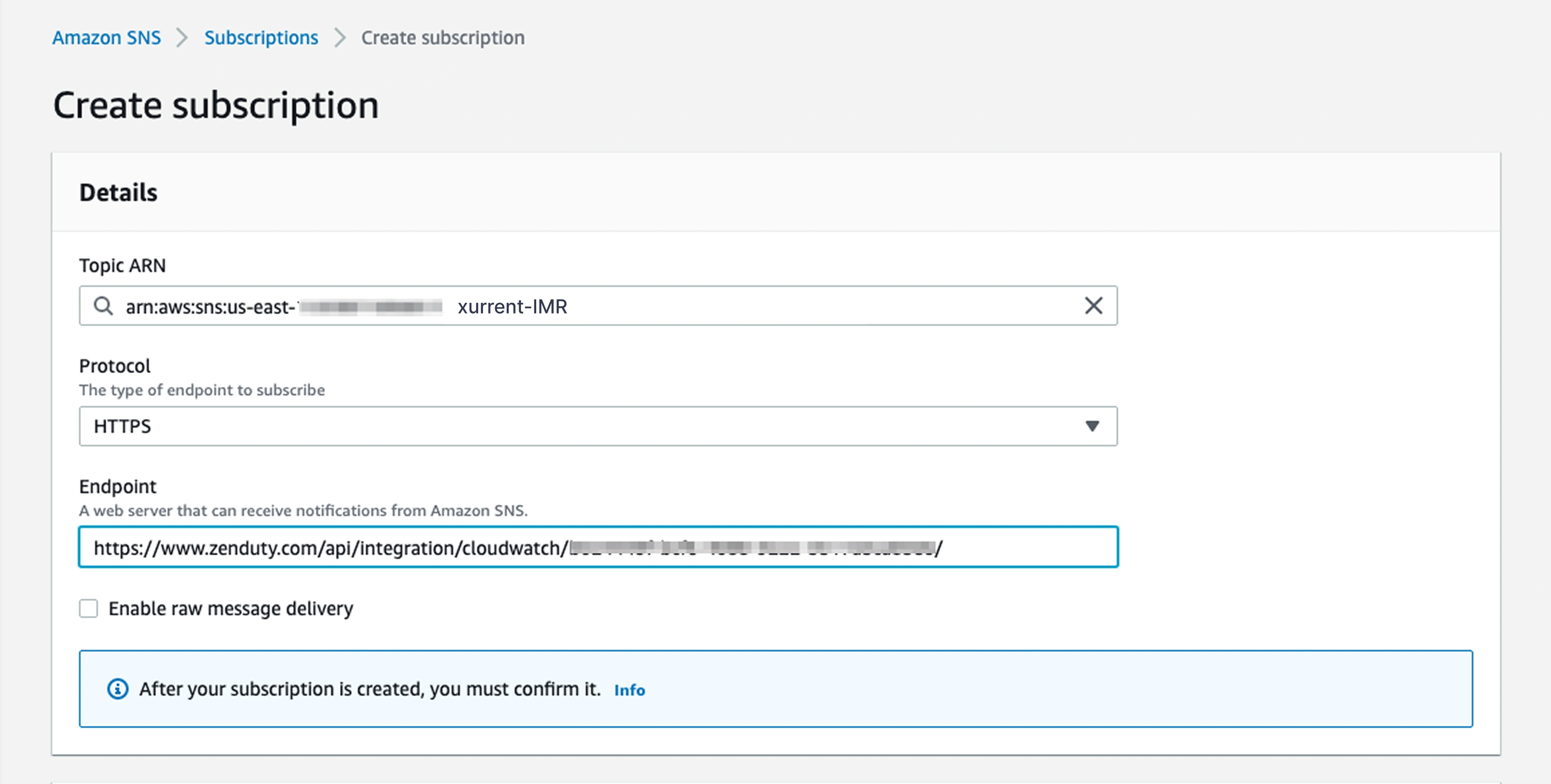
Task: Click the Details section header
Action: (x=118, y=193)
